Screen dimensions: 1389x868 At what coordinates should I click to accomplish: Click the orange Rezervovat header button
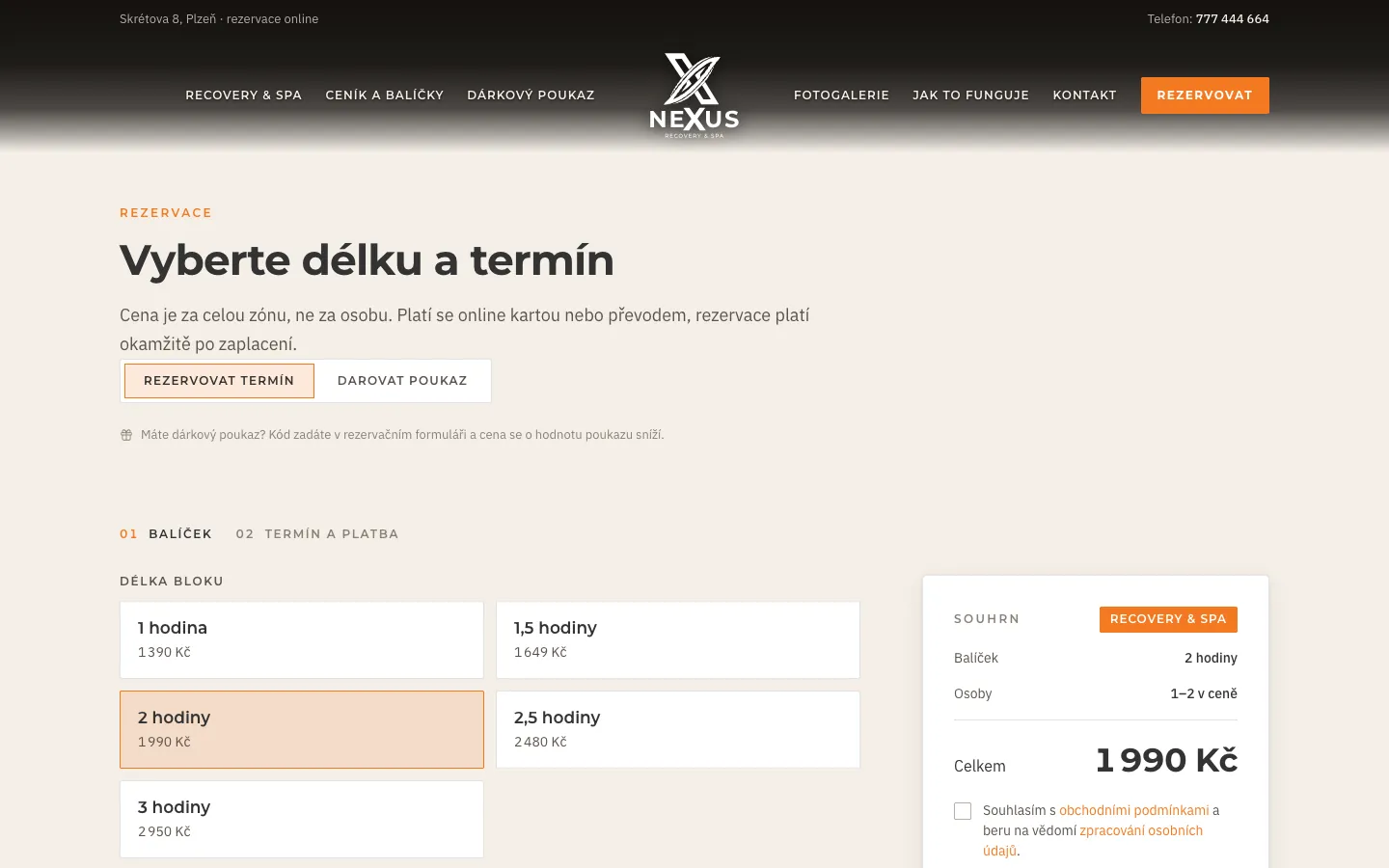click(1205, 95)
